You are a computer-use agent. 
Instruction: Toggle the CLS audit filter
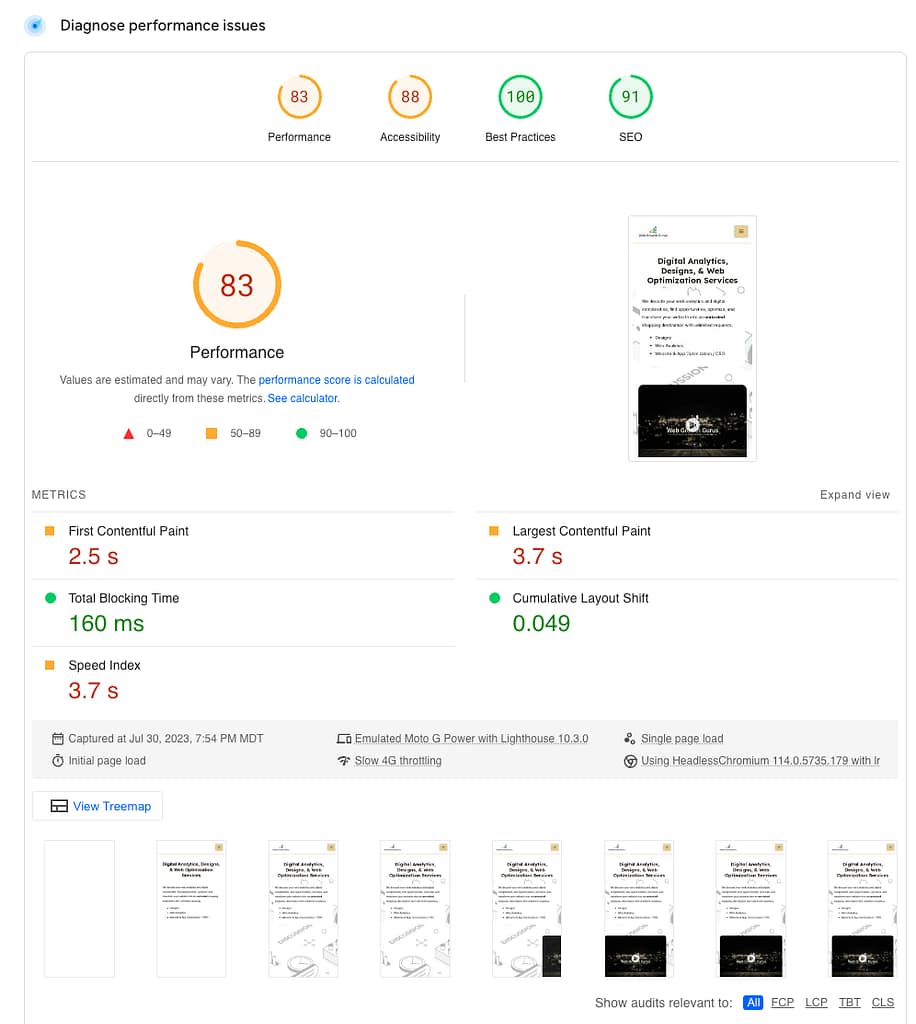(x=883, y=1002)
